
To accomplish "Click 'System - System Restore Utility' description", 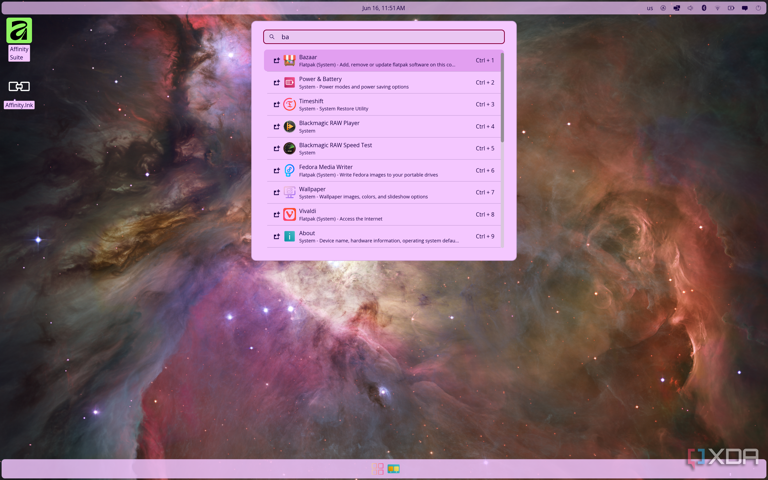I will [x=334, y=109].
